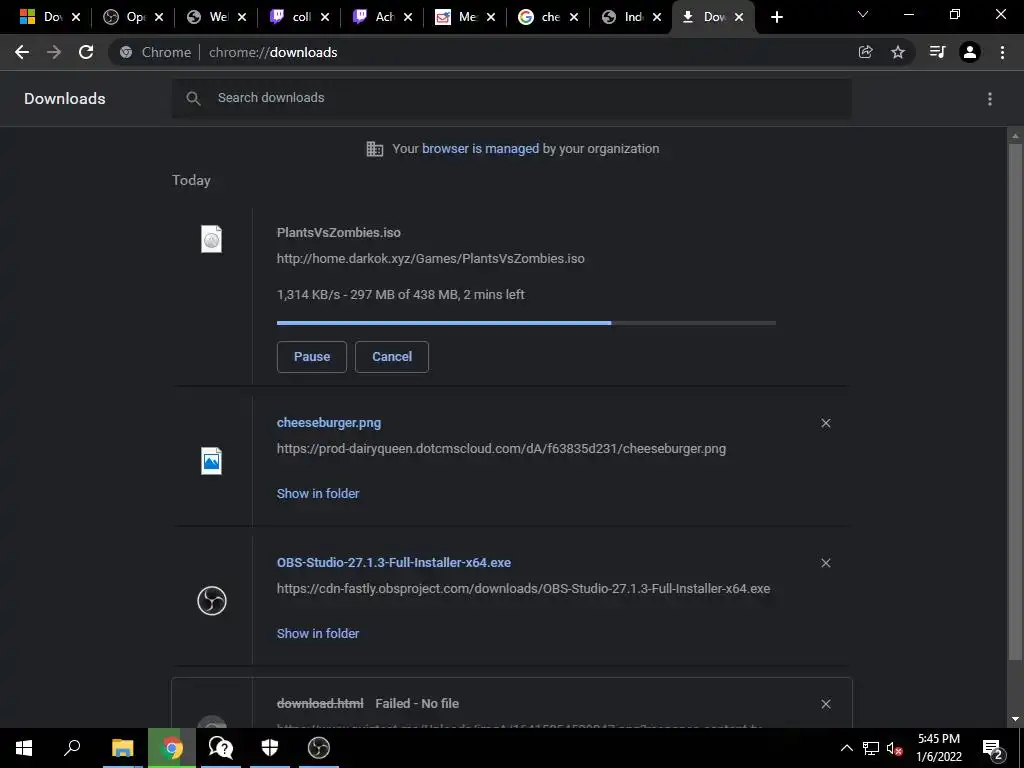Image resolution: width=1024 pixels, height=768 pixels.
Task: Click the cheeseburger.png image file icon
Action: [212, 461]
